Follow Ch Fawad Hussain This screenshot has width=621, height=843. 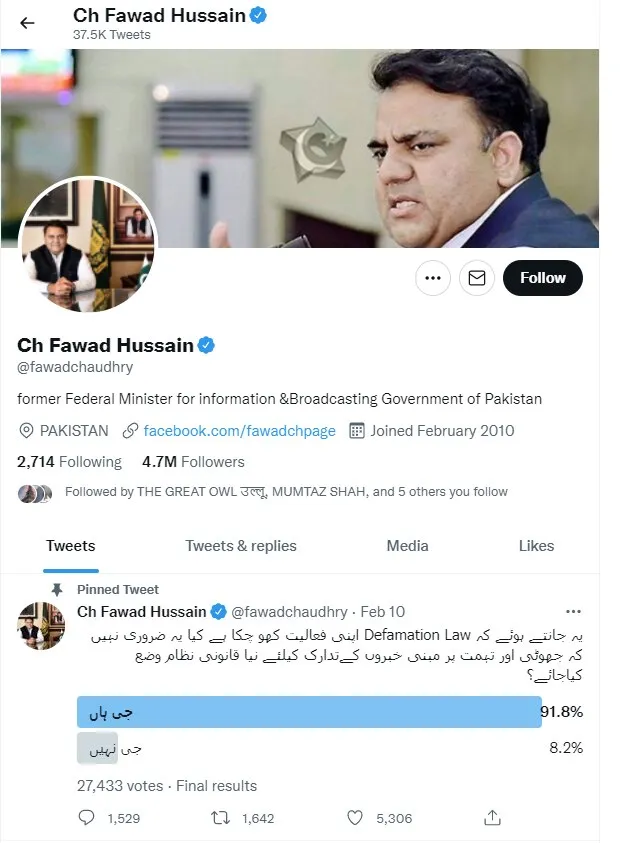pyautogui.click(x=543, y=278)
